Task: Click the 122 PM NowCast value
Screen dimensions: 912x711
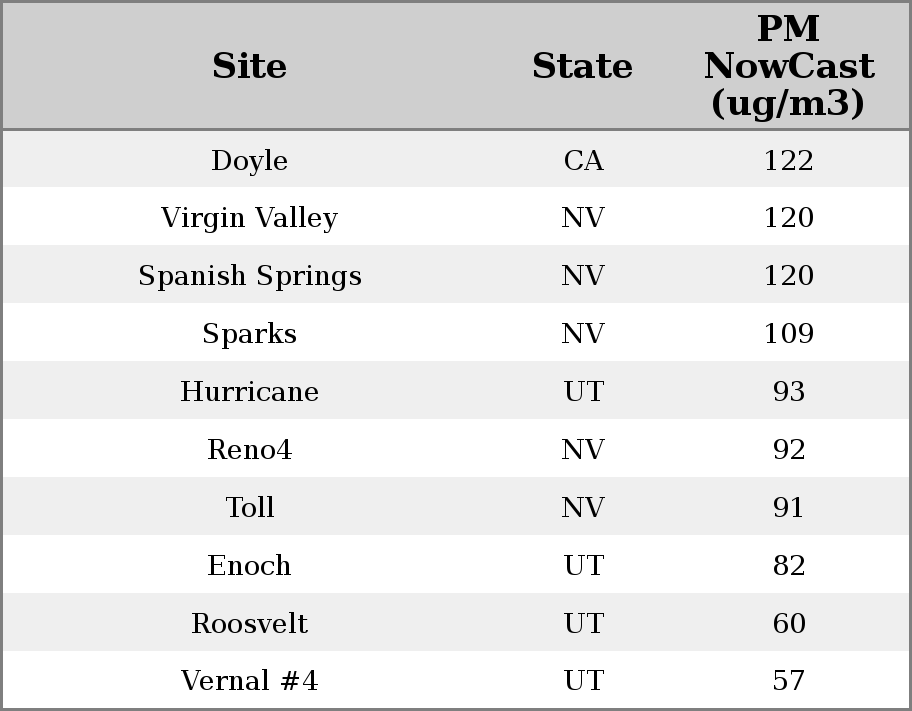Action: pos(788,161)
